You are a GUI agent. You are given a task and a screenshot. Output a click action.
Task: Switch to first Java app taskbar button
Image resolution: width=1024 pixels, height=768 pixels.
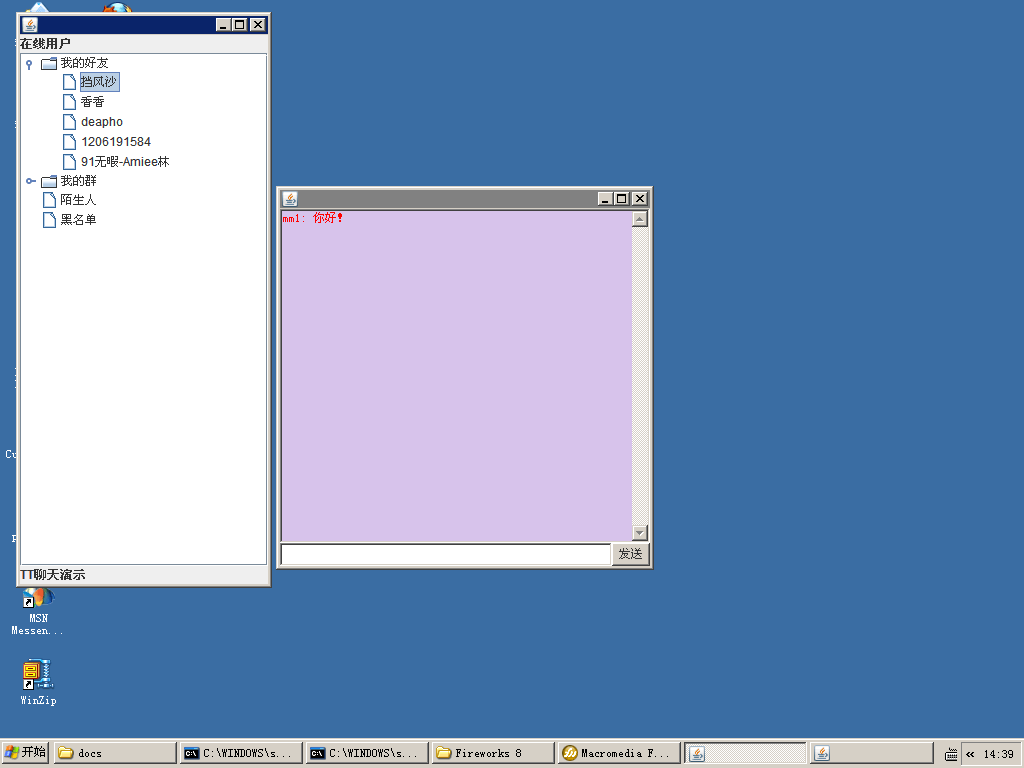pyautogui.click(x=745, y=753)
